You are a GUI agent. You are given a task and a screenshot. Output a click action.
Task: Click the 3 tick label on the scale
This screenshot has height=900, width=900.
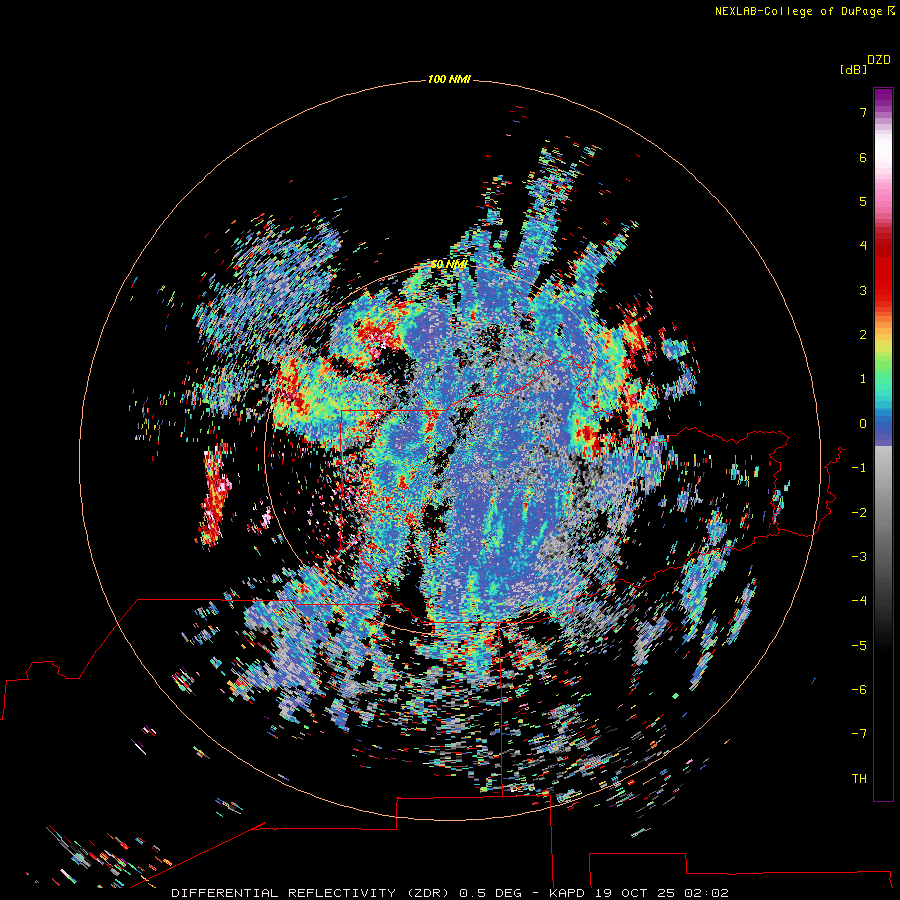863,290
